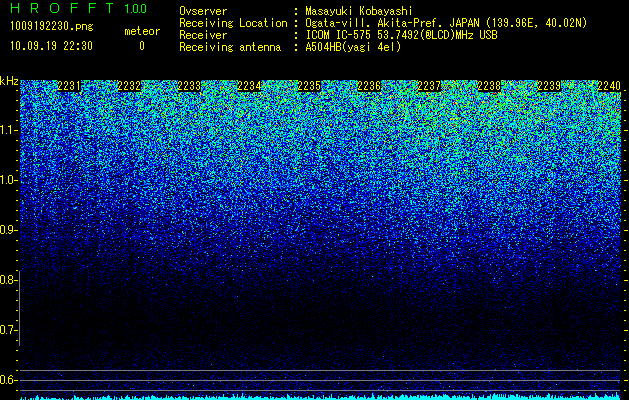Click the ICOM IC-575 receiver value
629x400 pixels.
(x=401, y=35)
